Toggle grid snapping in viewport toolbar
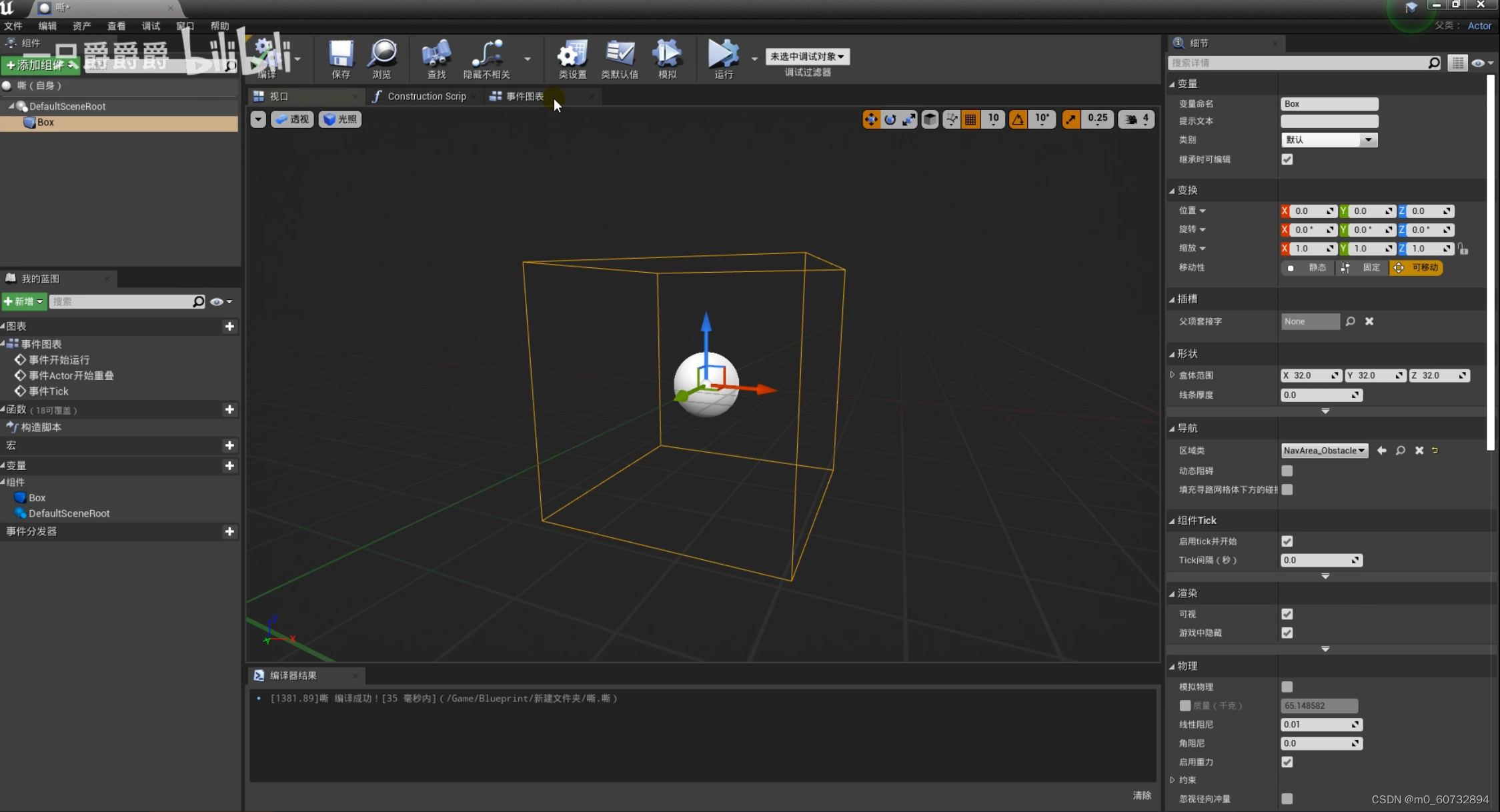The width and height of the screenshot is (1500, 812). [970, 119]
